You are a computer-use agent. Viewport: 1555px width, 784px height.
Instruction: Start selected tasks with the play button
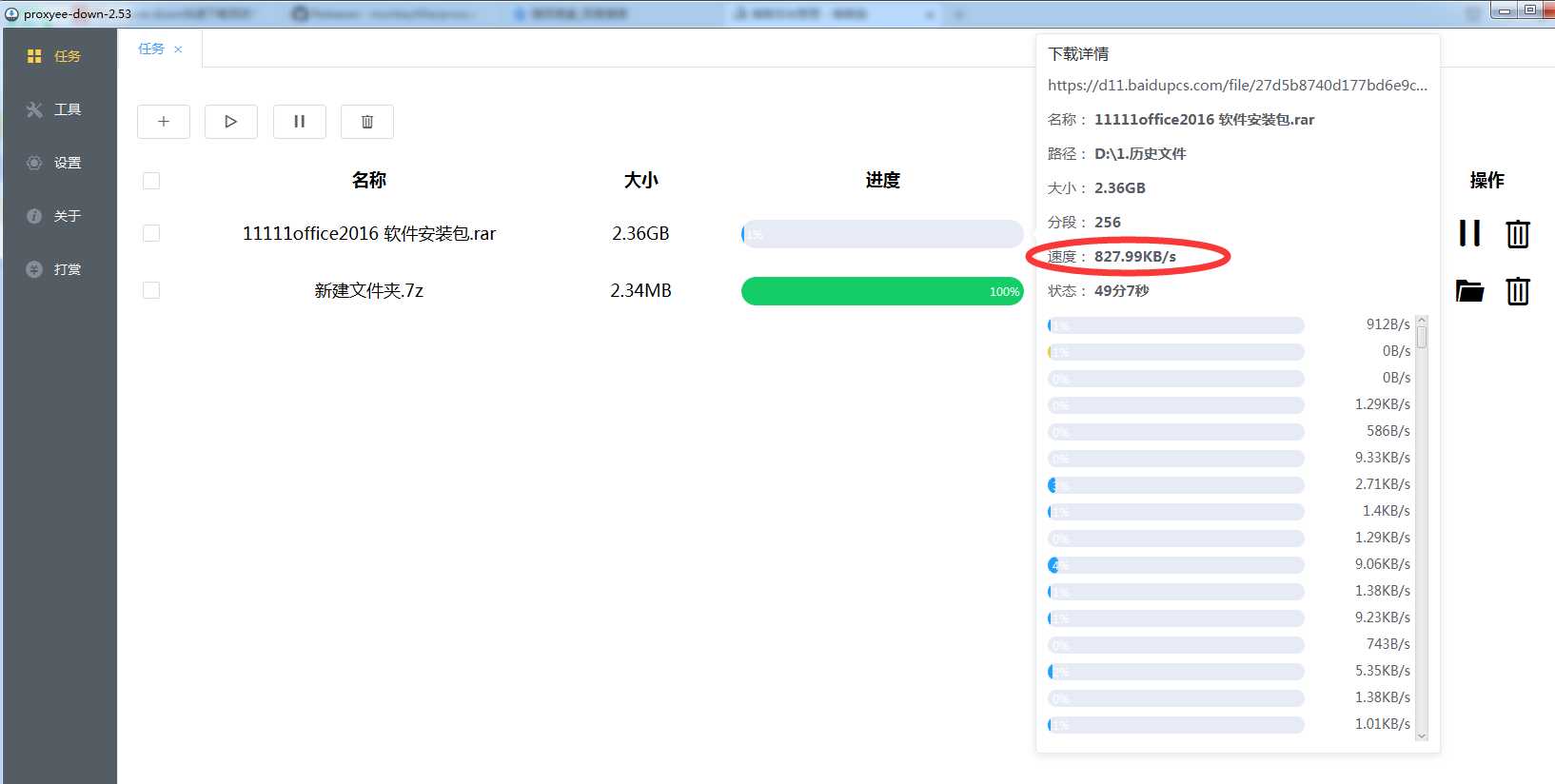tap(231, 122)
